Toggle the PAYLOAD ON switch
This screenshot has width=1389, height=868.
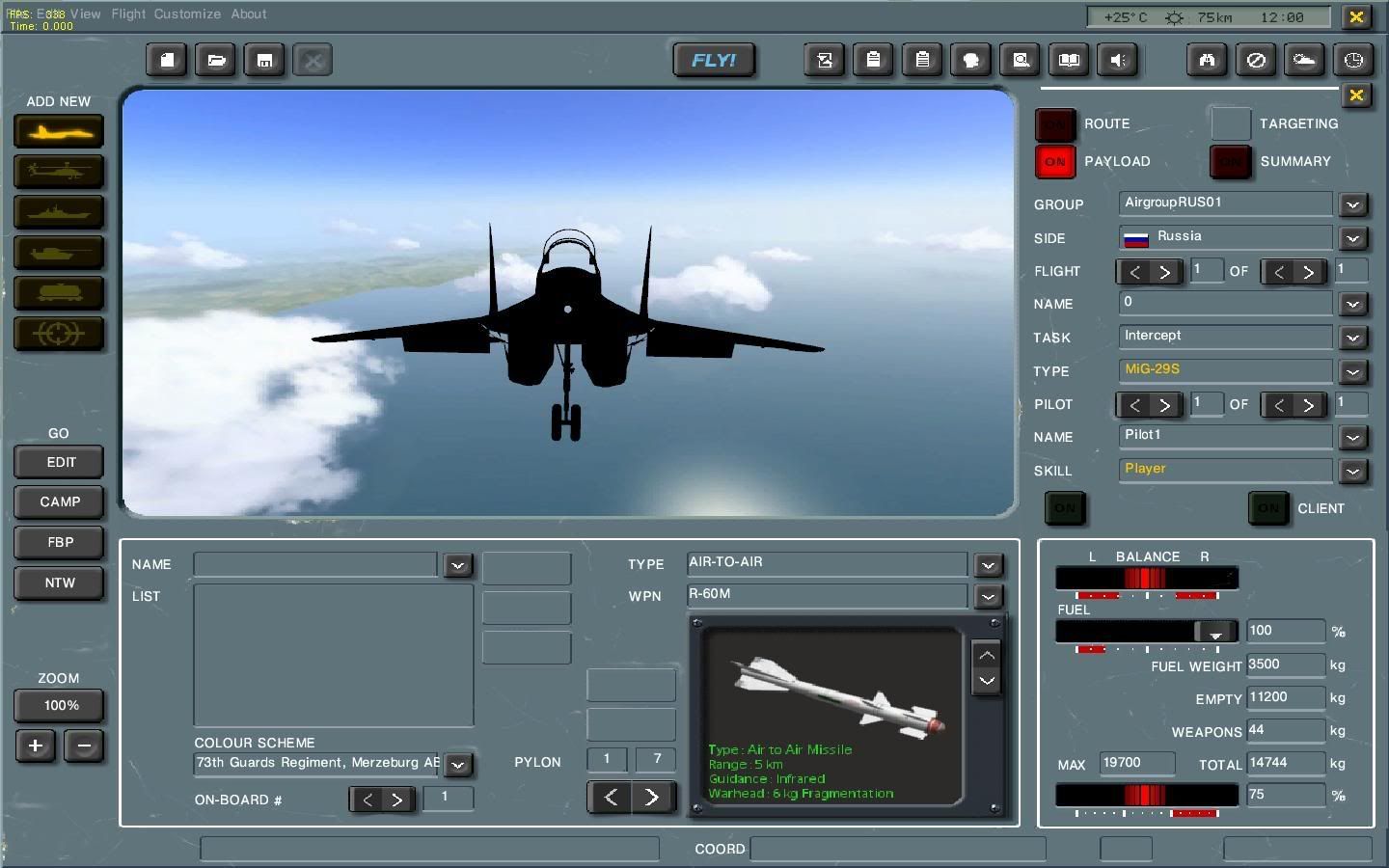(1055, 162)
